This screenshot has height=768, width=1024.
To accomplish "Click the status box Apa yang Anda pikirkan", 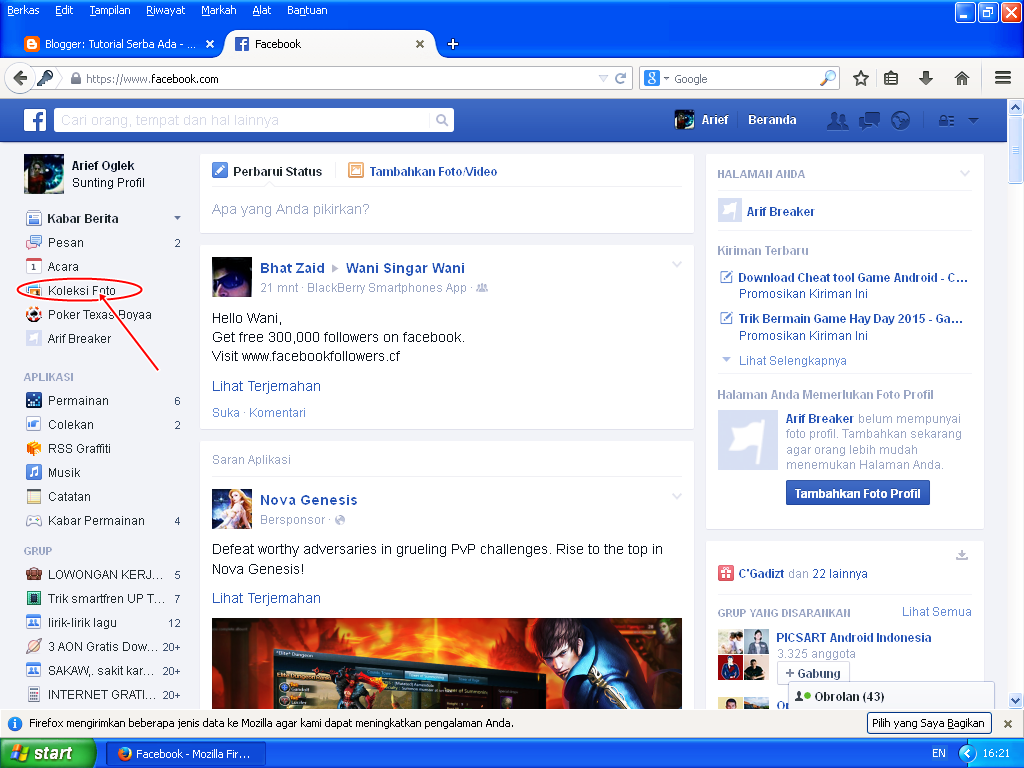I will [x=446, y=209].
